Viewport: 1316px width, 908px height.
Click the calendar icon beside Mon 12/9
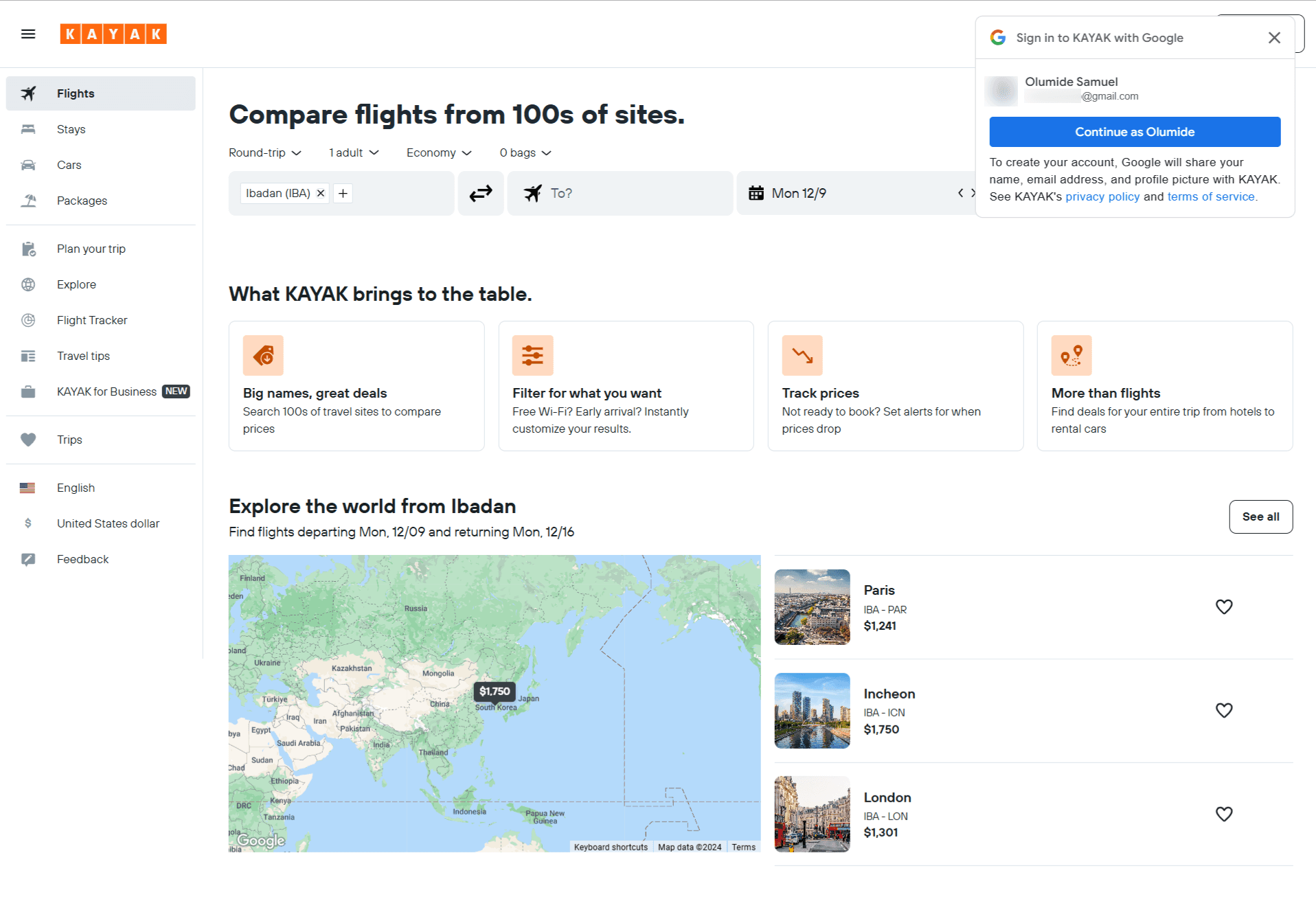(756, 193)
